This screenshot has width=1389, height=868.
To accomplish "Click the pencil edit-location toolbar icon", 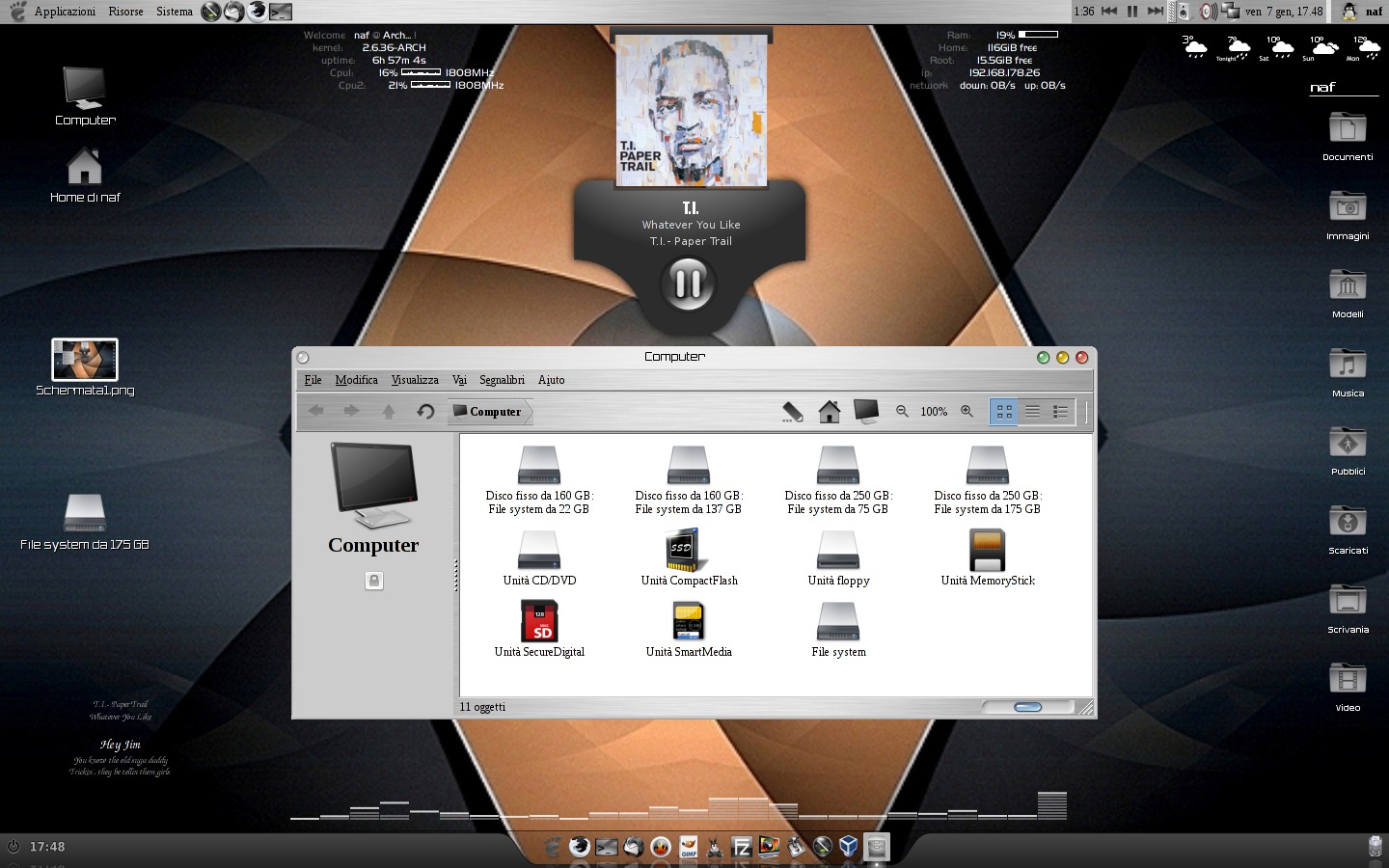I will (792, 412).
